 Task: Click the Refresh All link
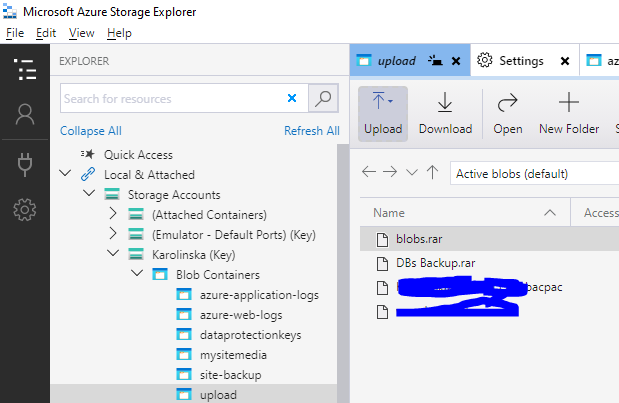point(311,131)
